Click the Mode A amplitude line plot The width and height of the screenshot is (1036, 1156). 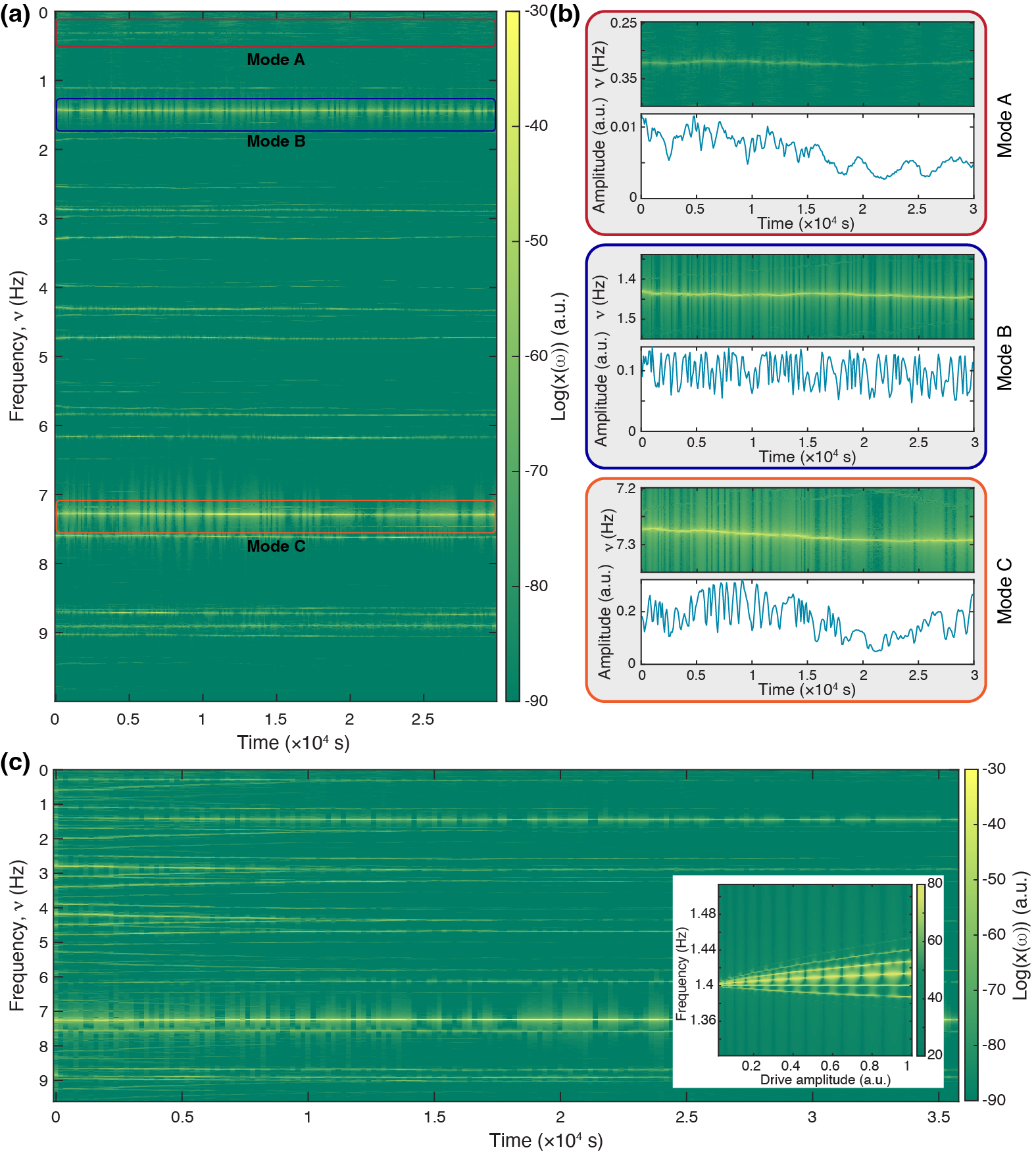807,157
